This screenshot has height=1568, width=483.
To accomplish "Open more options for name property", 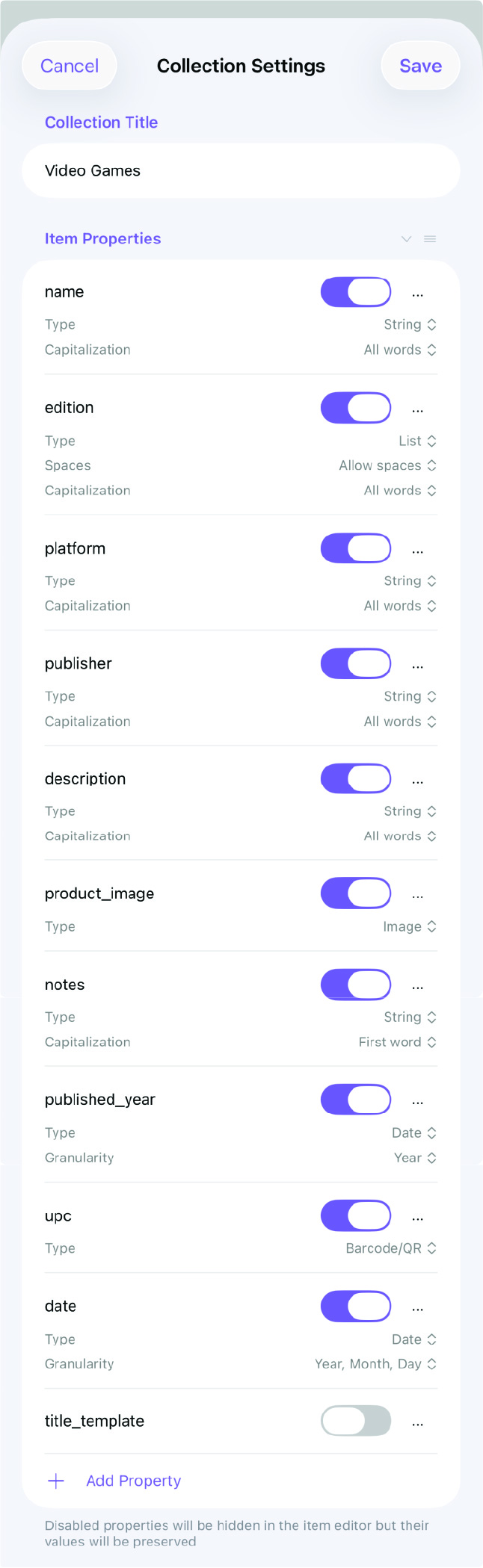I will [417, 294].
